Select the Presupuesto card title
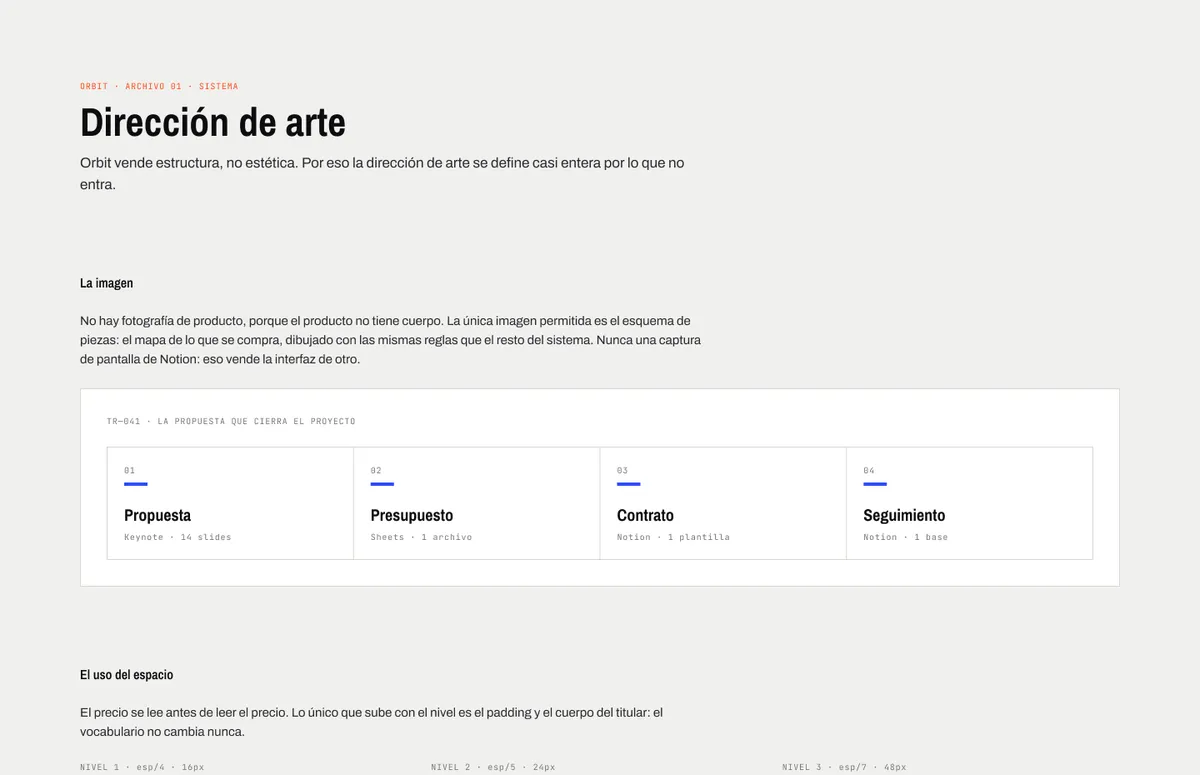 [x=412, y=515]
